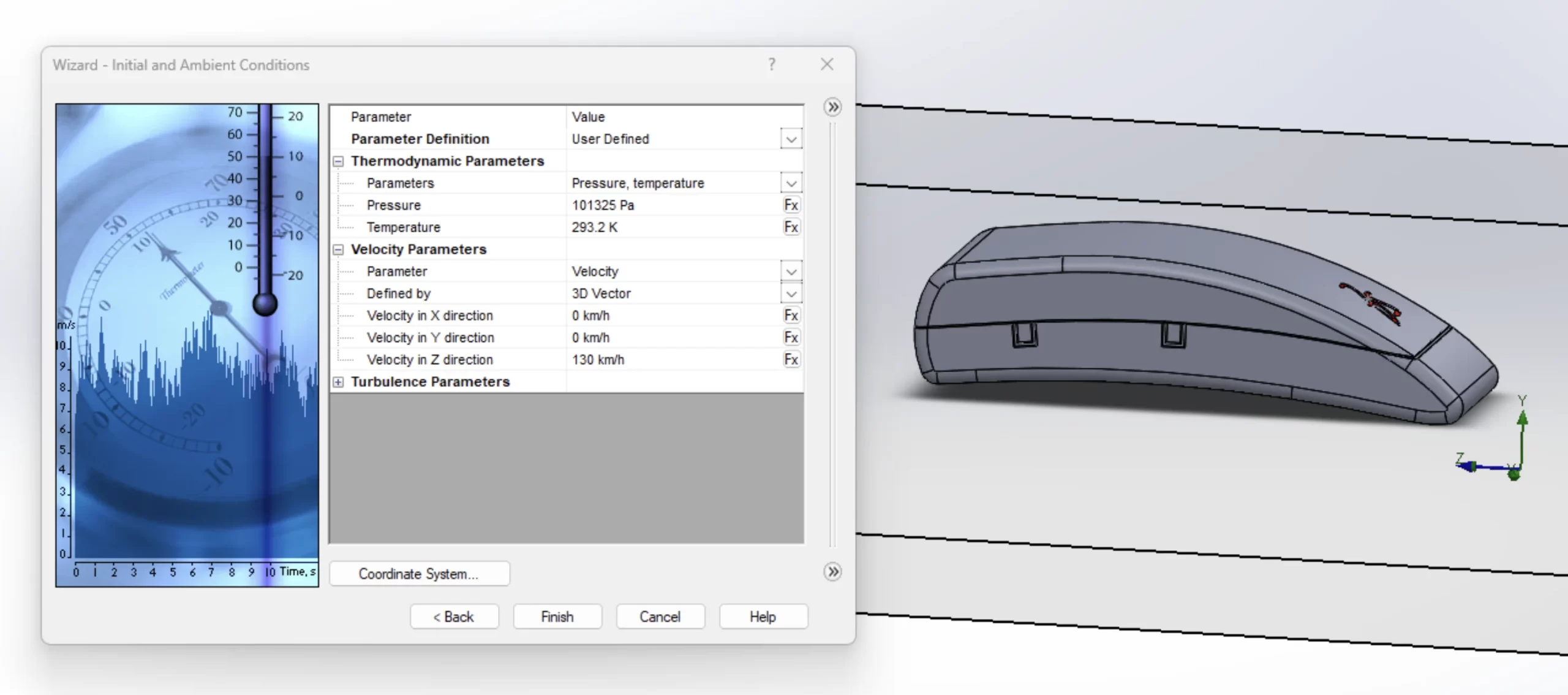Click the Coordinate System button
Viewport: 1568px width, 695px height.
coord(419,574)
